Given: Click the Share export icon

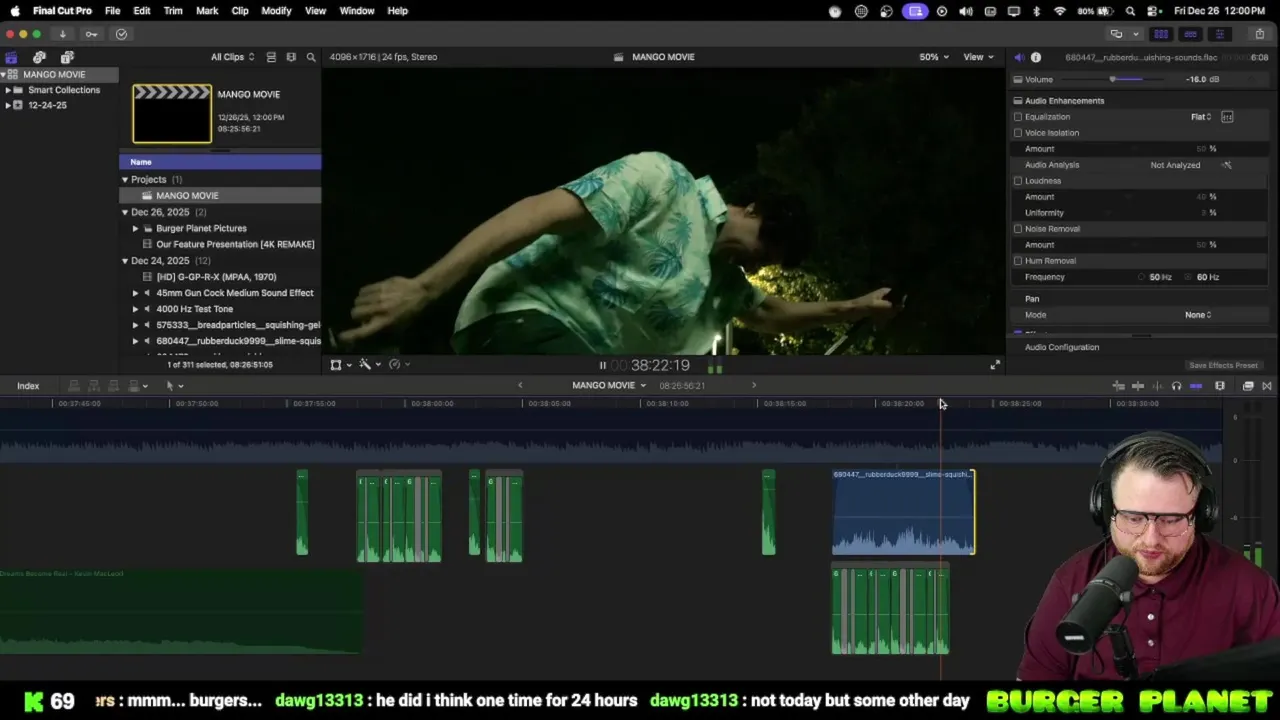Looking at the screenshot, I should tap(1260, 34).
